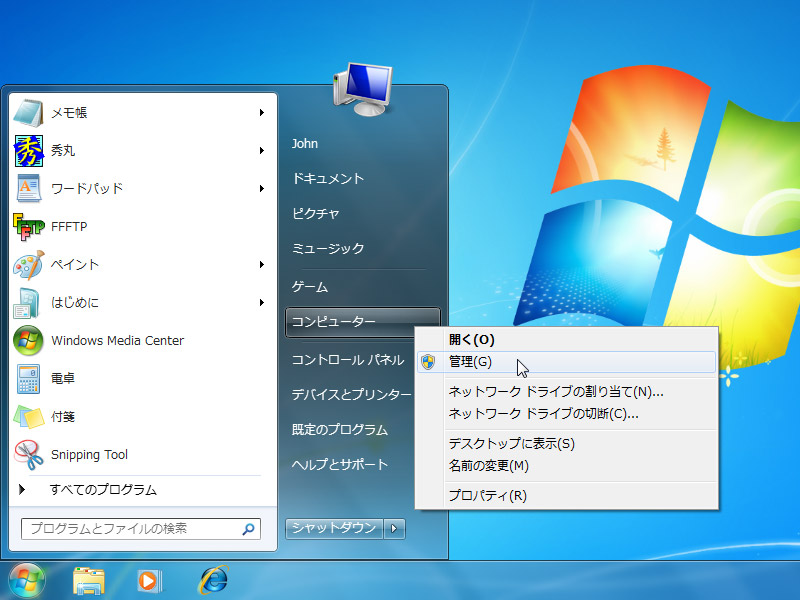Click the シャットダウン button
The width and height of the screenshot is (800, 600).
pos(334,529)
